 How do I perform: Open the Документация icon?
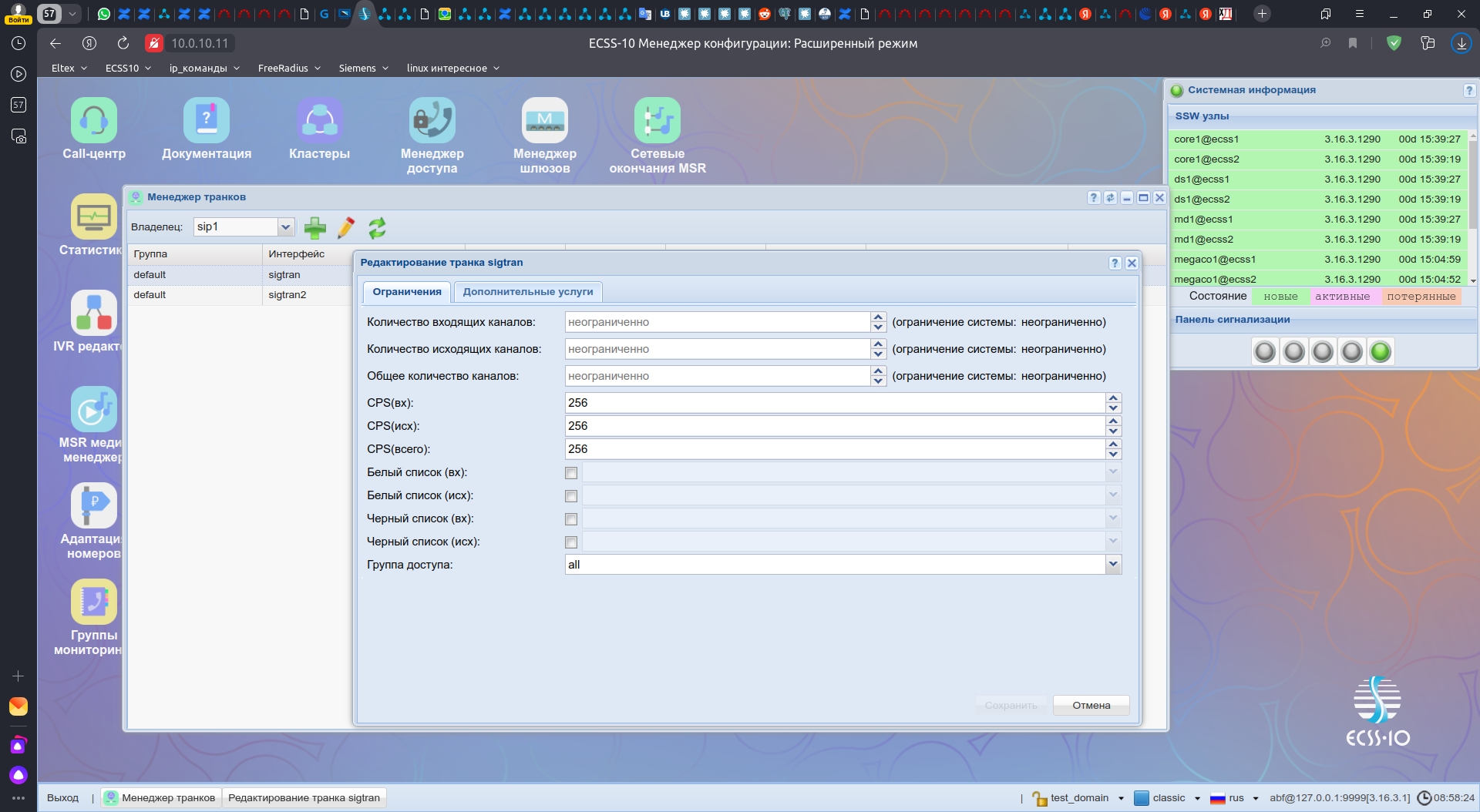(206, 121)
